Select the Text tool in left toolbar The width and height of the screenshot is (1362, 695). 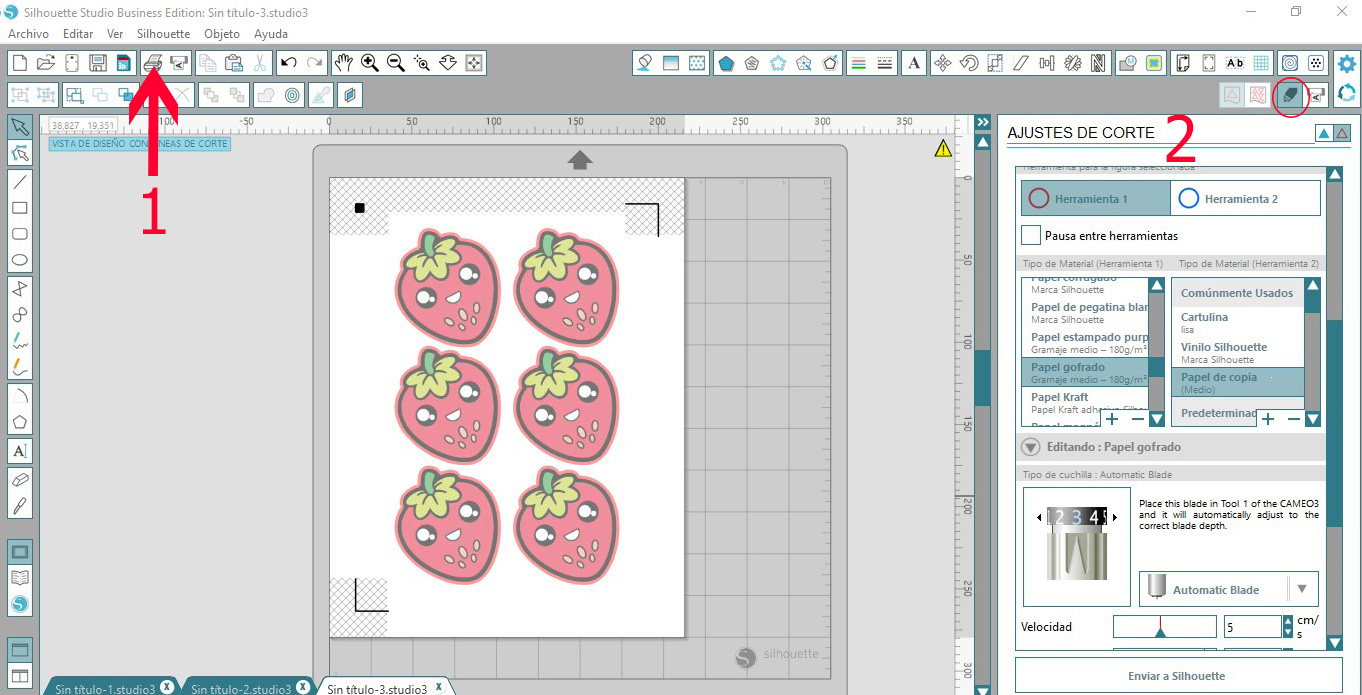click(x=20, y=451)
